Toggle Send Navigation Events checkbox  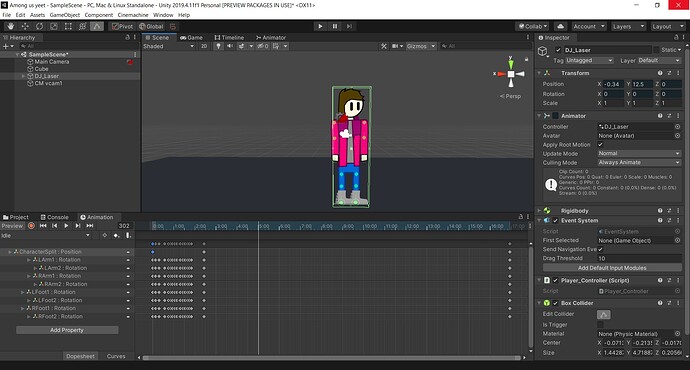point(600,249)
